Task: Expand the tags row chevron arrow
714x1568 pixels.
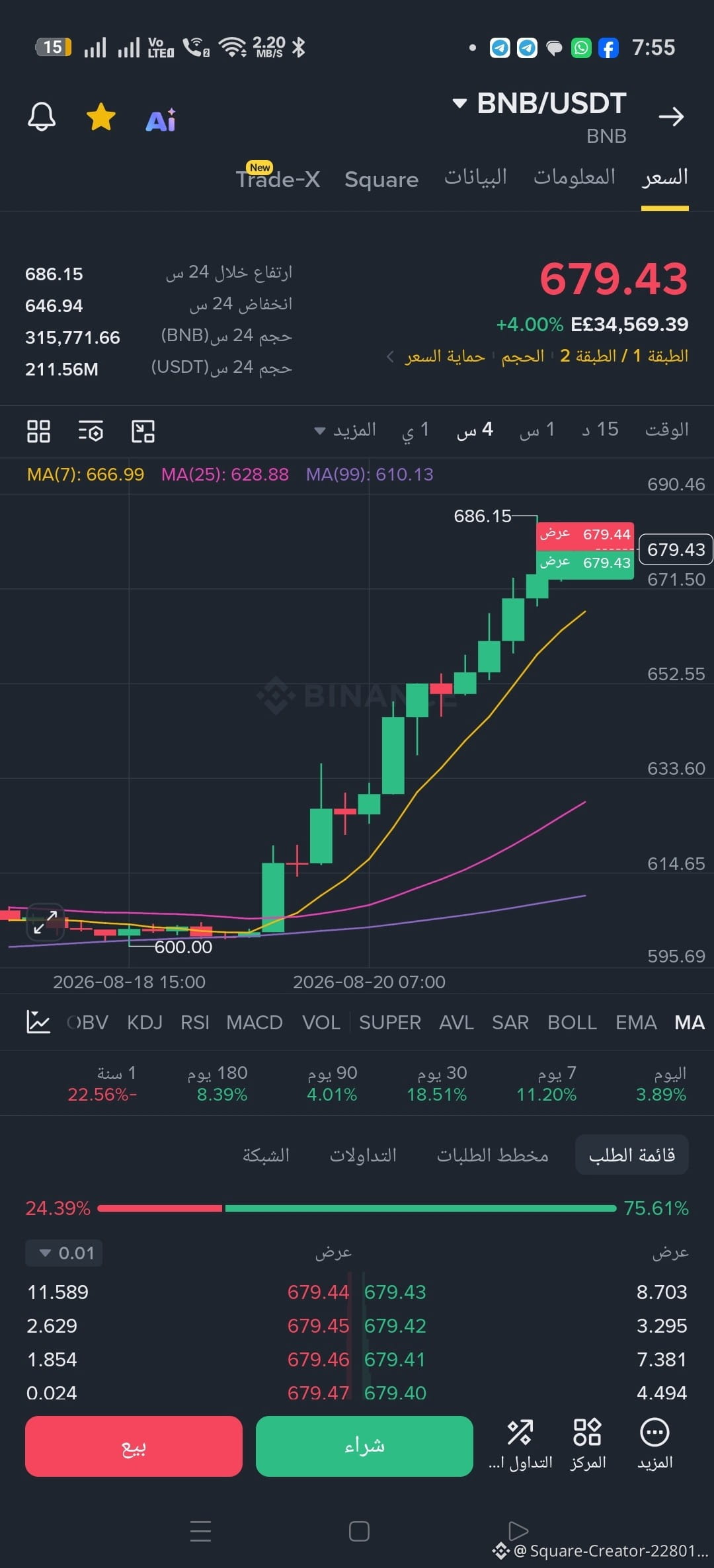Action: pyautogui.click(x=391, y=357)
